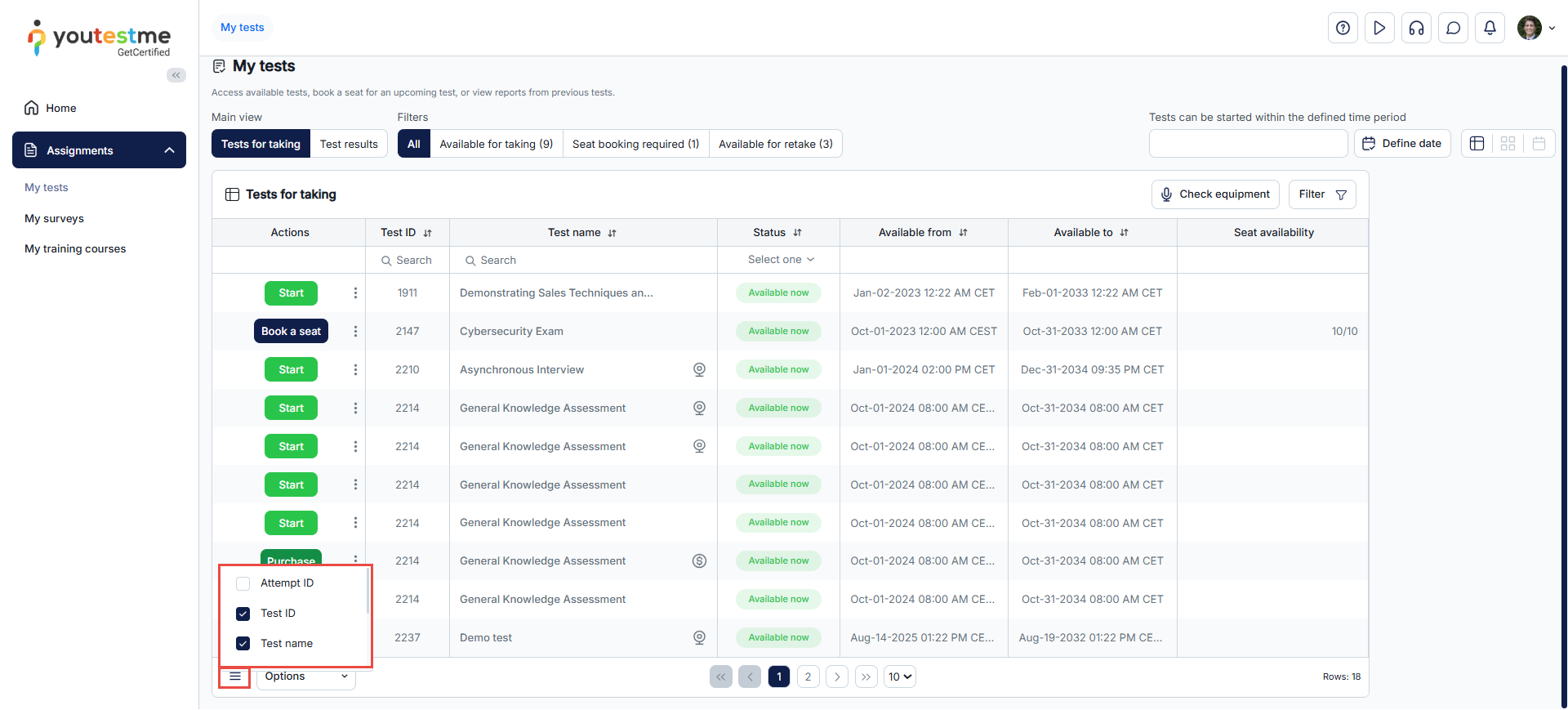Enable the Attempt ID column checkbox

tap(243, 583)
